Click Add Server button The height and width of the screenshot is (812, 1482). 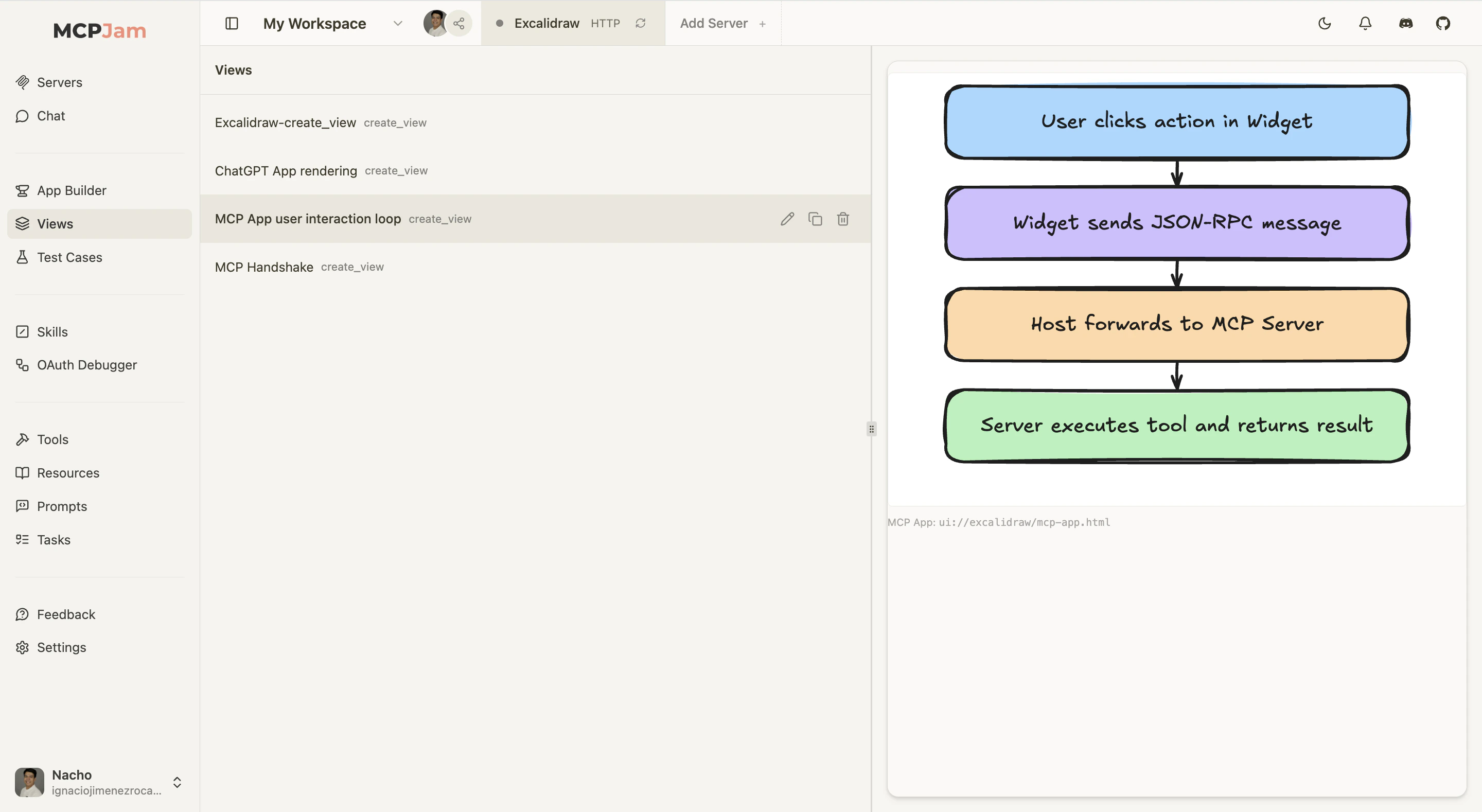pos(722,24)
